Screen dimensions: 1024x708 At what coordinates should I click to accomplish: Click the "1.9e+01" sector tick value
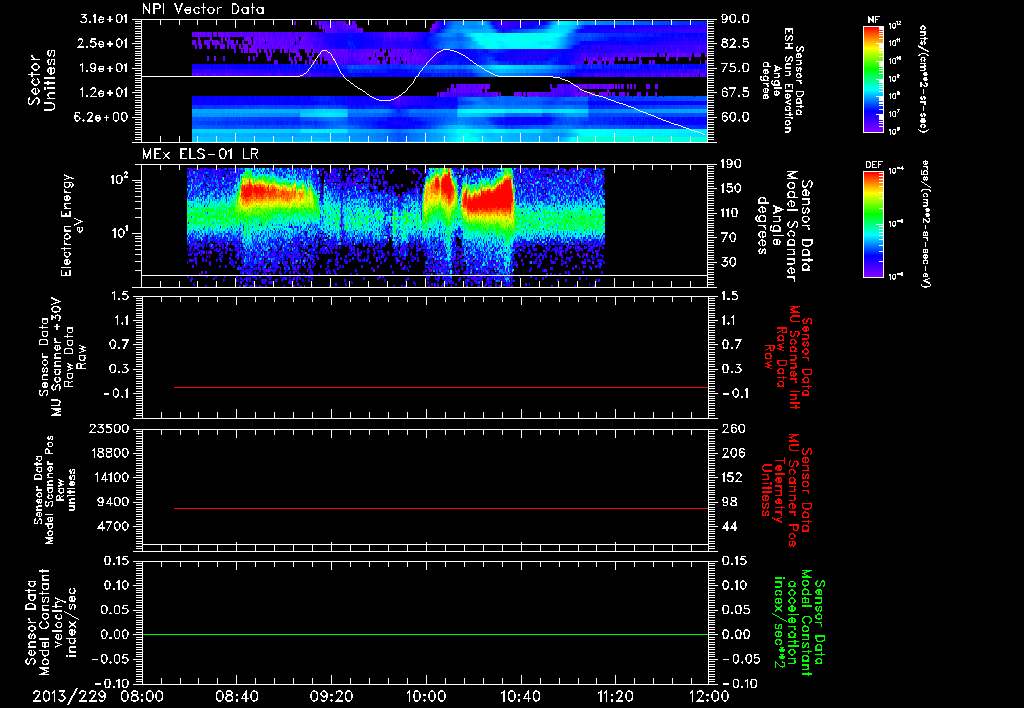(x=104, y=68)
